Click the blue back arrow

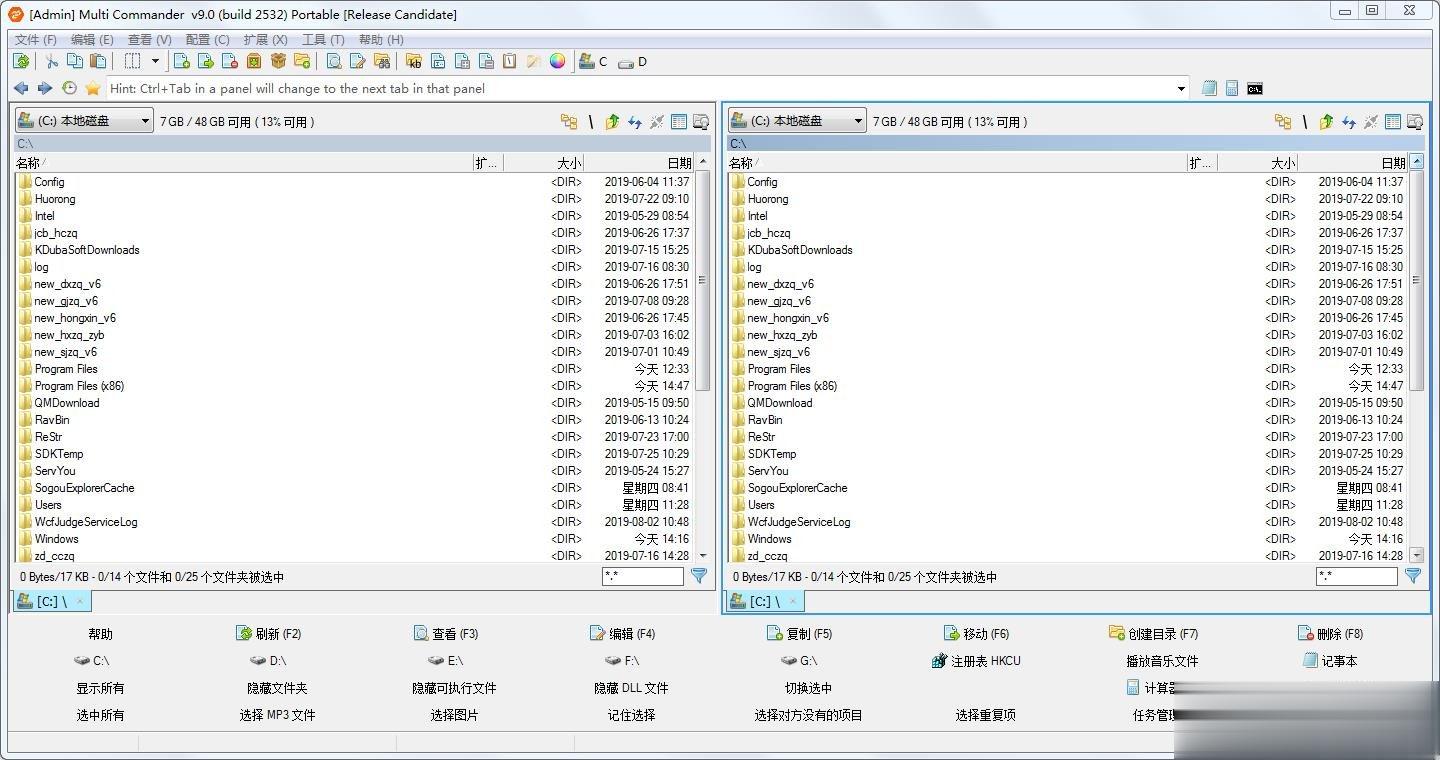[21, 88]
